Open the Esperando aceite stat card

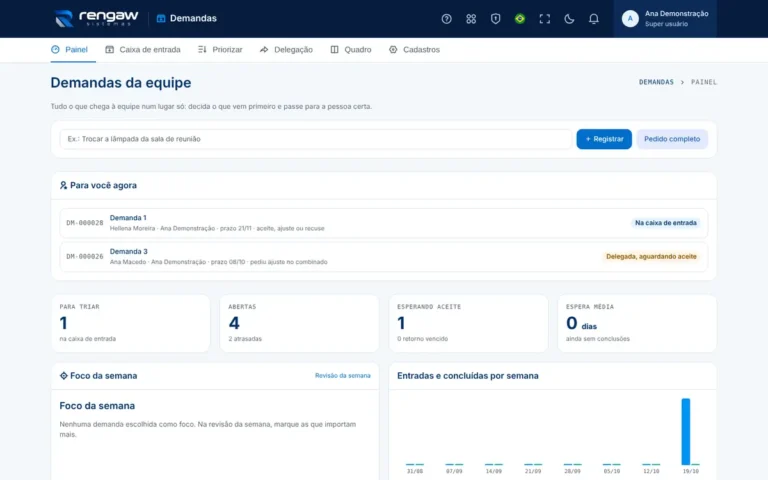pos(468,323)
